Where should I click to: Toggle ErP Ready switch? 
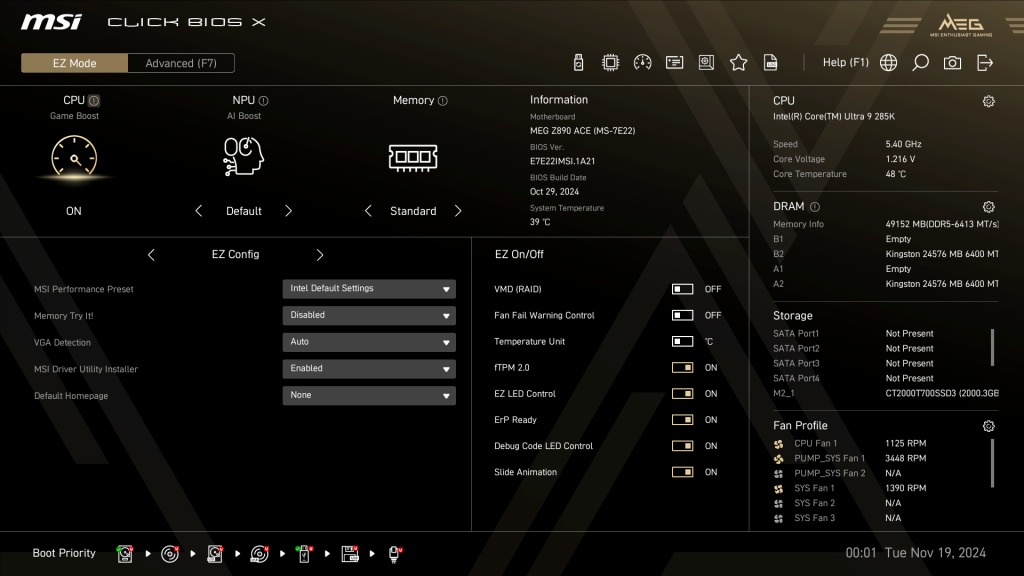(682, 419)
